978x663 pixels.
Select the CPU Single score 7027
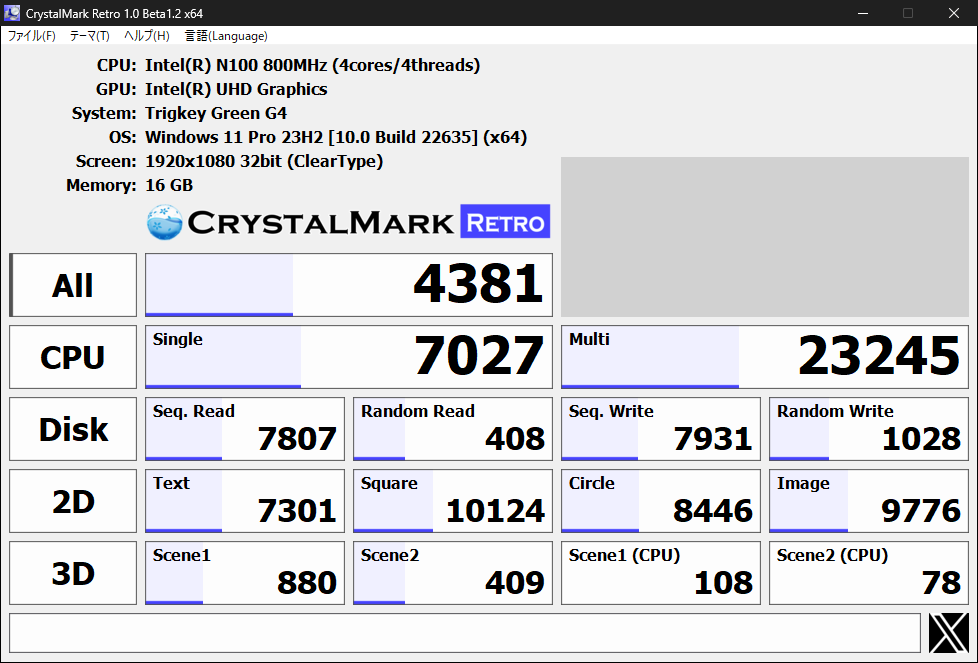click(x=349, y=357)
